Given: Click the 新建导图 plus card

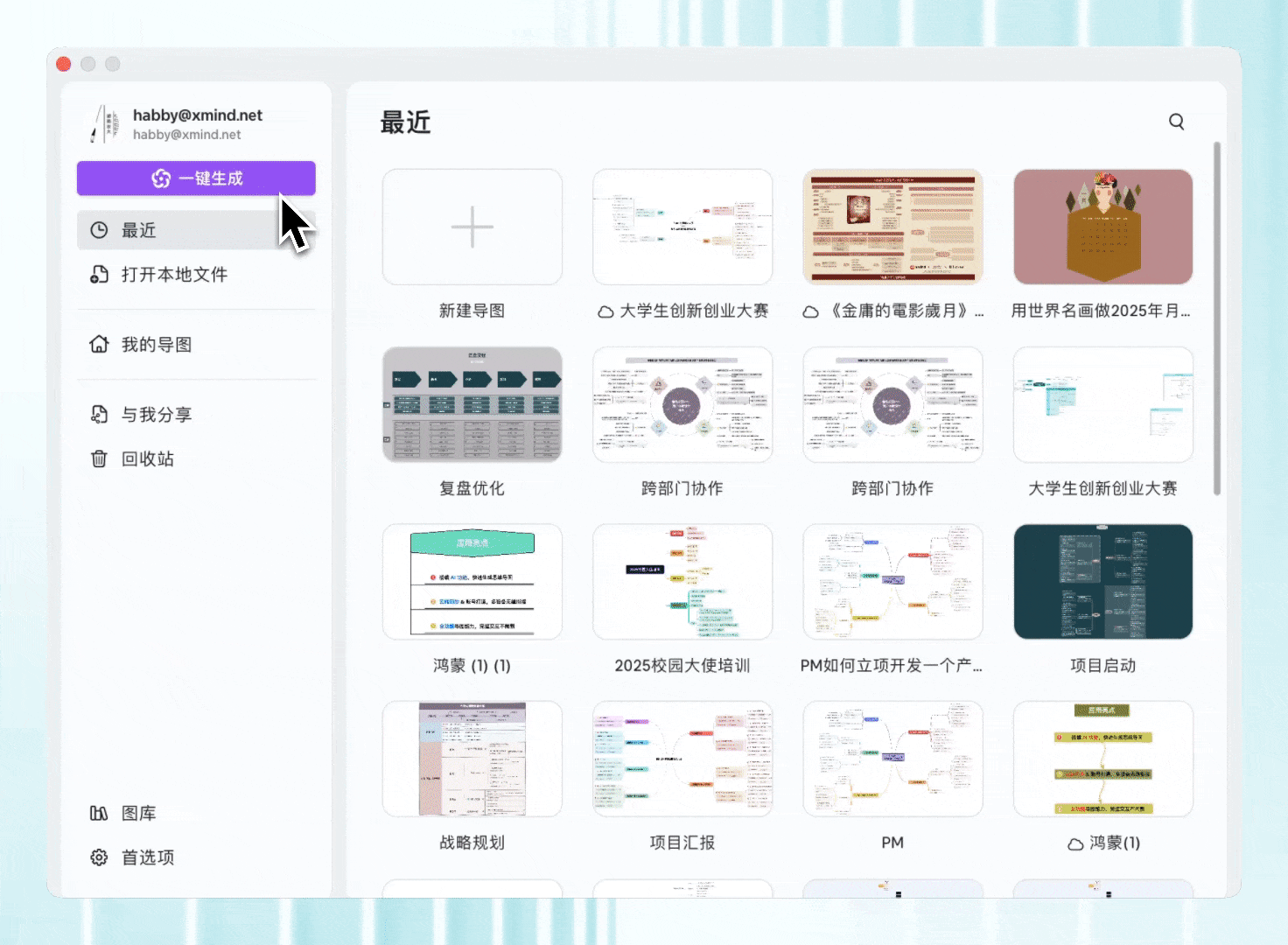Looking at the screenshot, I should point(472,227).
